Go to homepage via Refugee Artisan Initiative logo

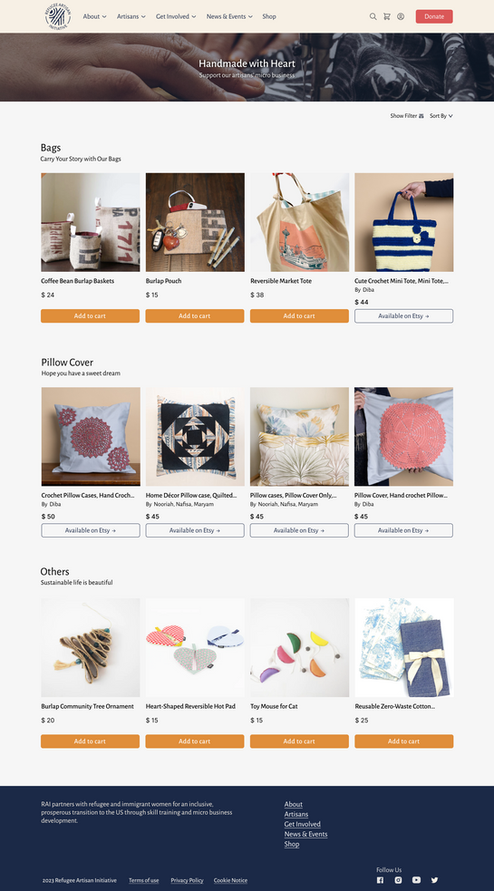tap(58, 16)
